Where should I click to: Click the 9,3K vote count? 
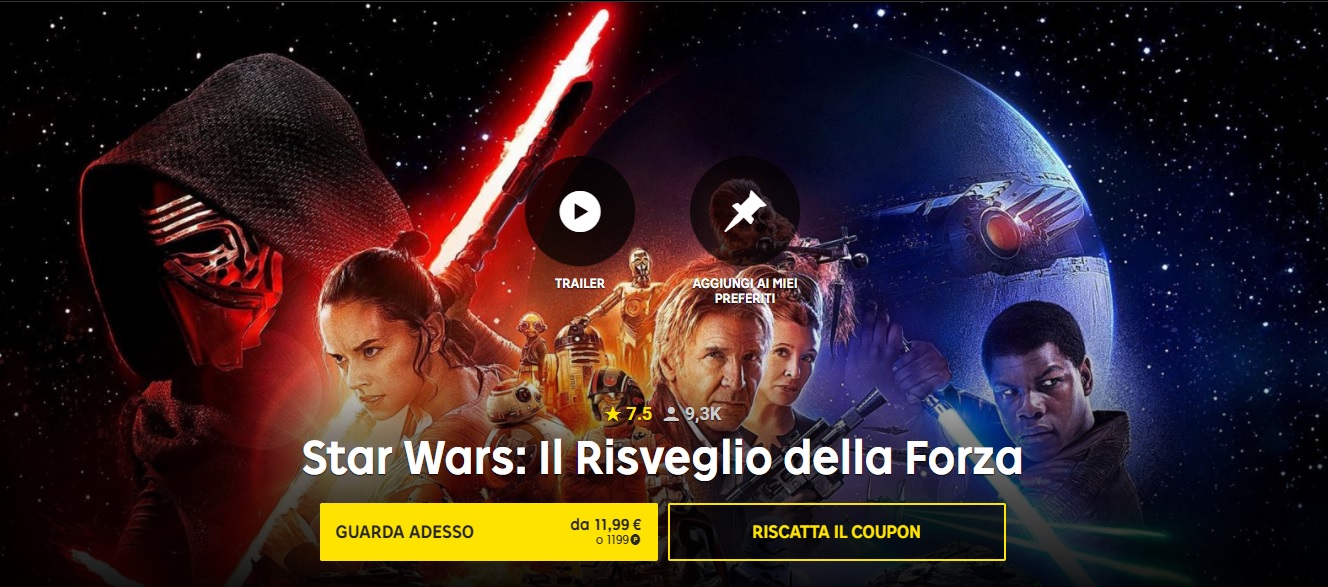click(x=703, y=413)
